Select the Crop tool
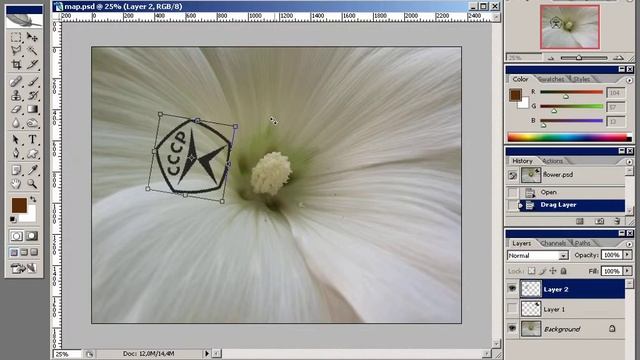Image resolution: width=640 pixels, height=360 pixels. [16, 64]
